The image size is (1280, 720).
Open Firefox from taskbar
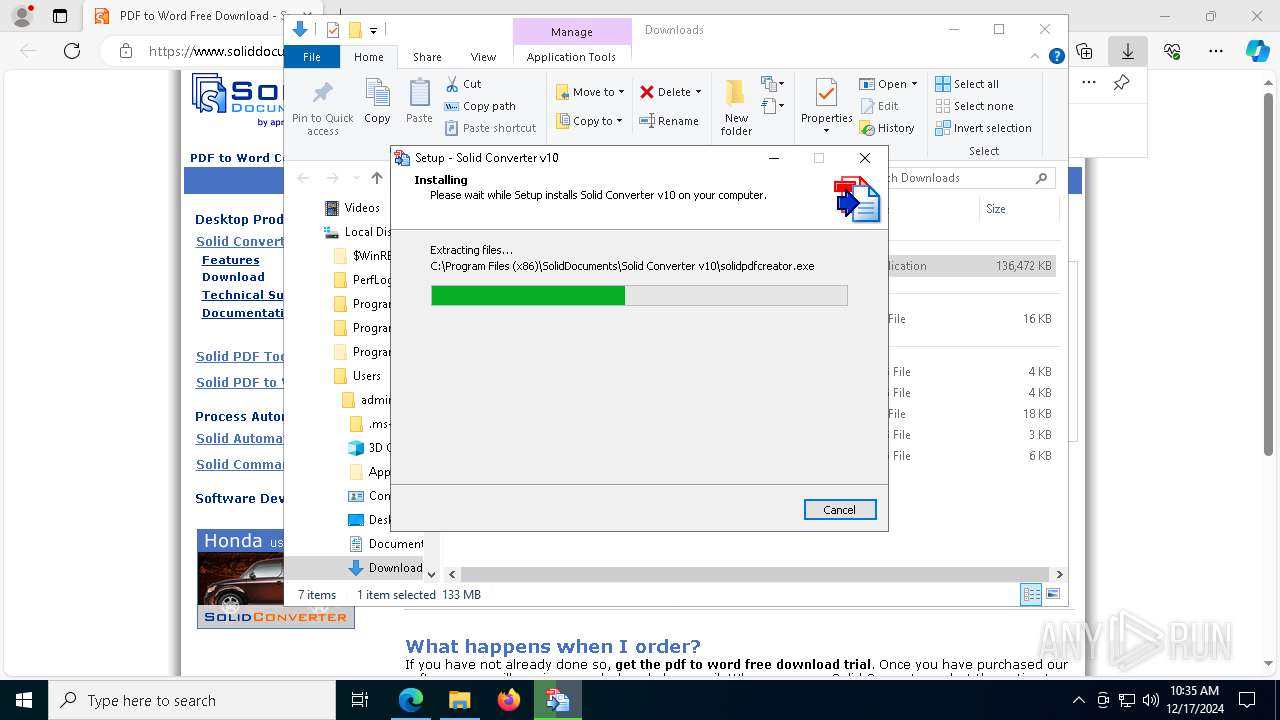coord(509,700)
